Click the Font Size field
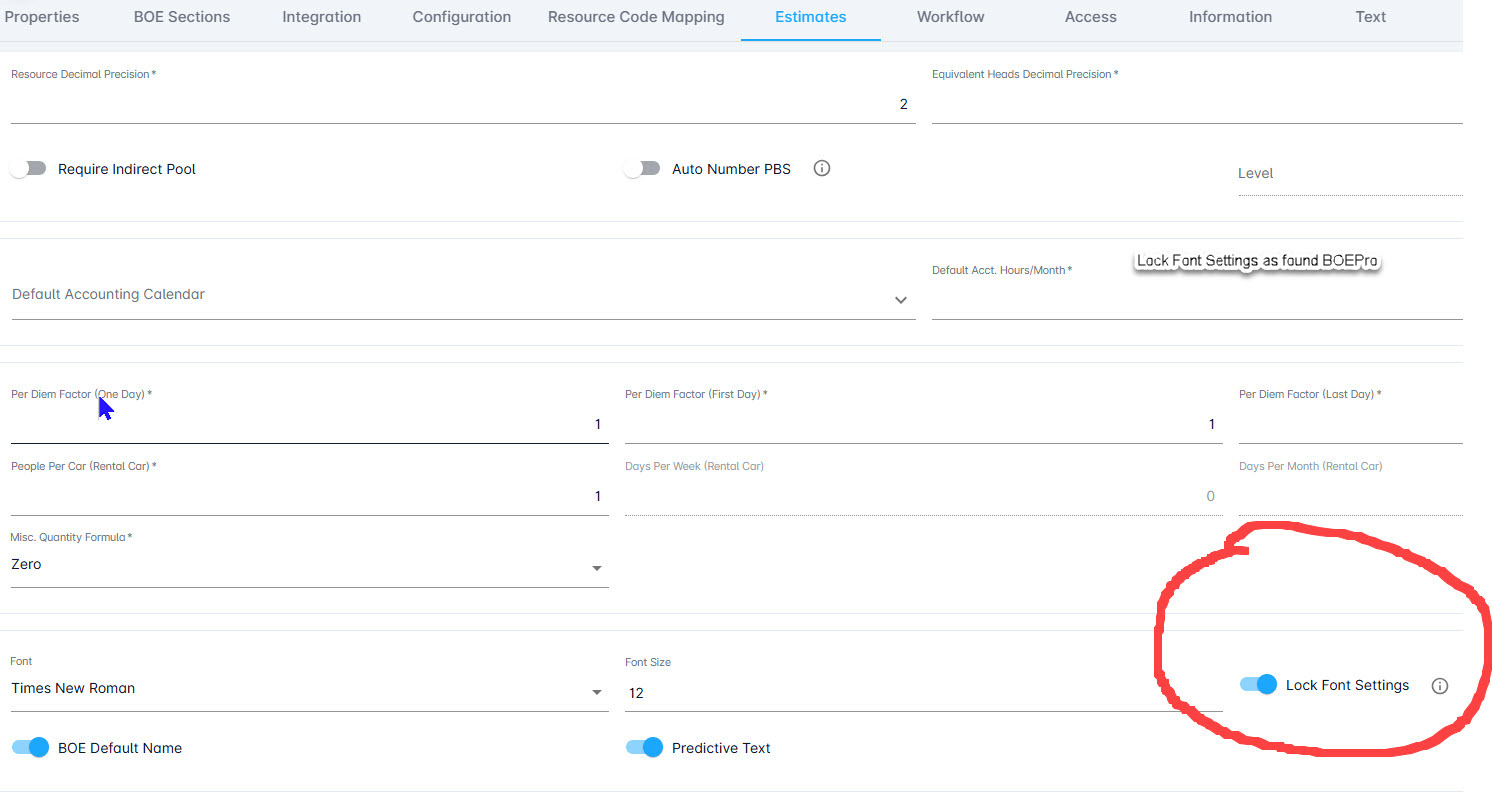 pos(923,692)
